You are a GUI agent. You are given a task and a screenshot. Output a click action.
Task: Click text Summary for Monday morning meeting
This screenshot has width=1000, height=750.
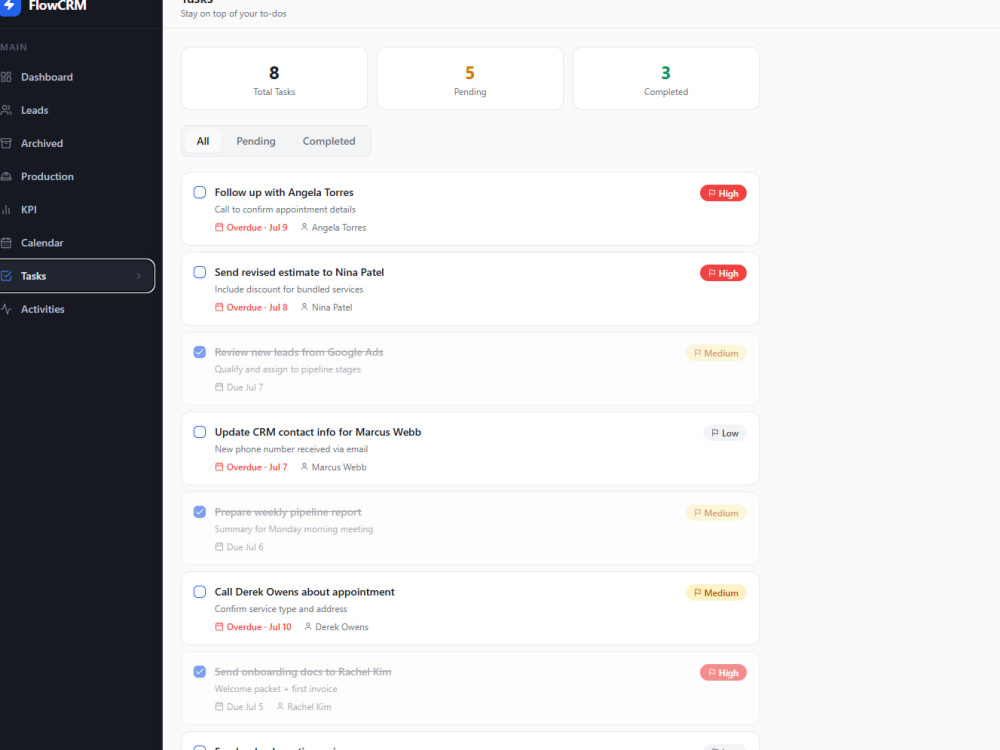(293, 529)
